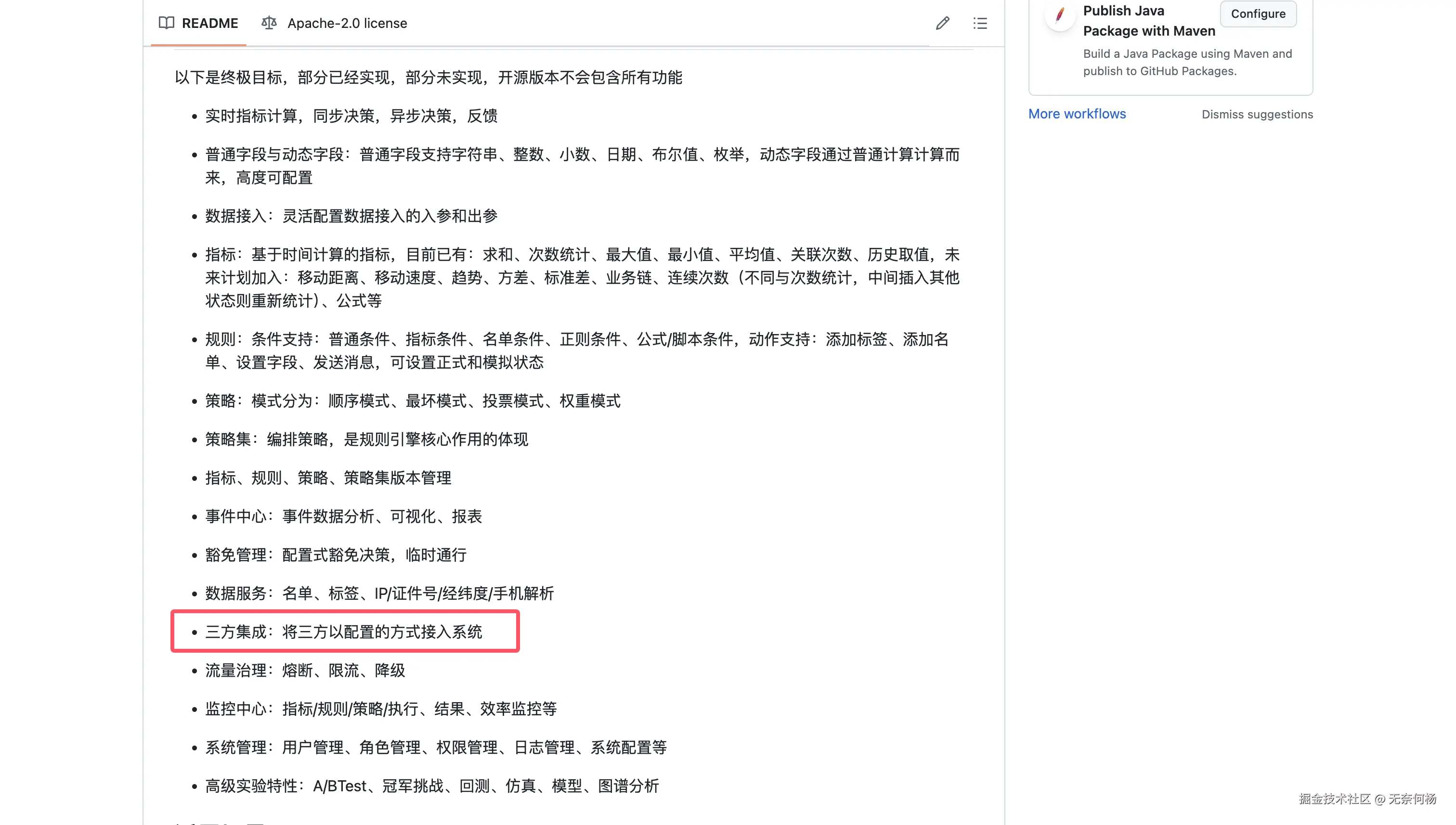This screenshot has width=1456, height=825.
Task: Click the 策略集 bullet line
Action: [366, 439]
